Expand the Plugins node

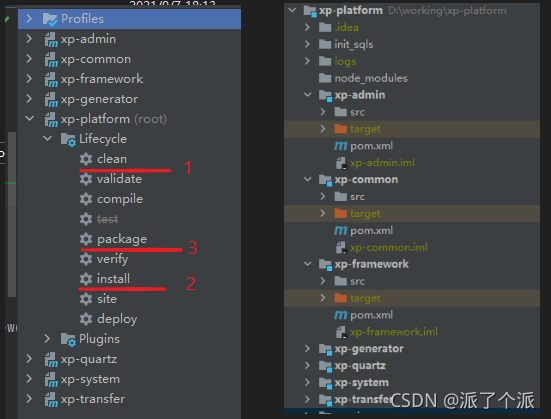coord(47,339)
